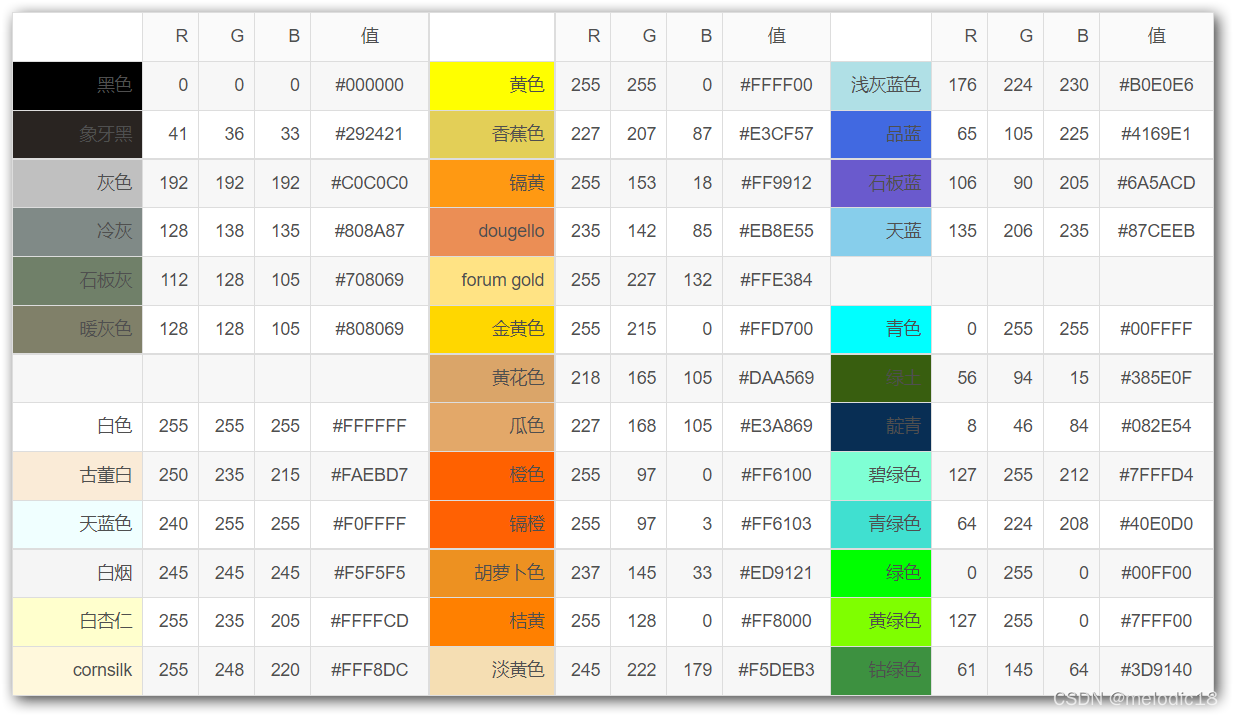This screenshot has height=716, width=1234.
Task: Click the forum gold color swatch
Action: pos(491,280)
